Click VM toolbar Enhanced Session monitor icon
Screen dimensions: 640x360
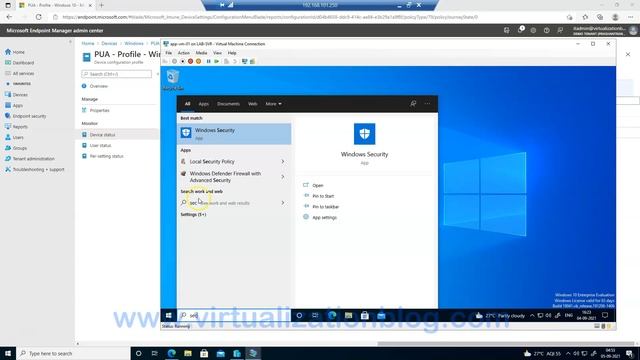[244, 61]
